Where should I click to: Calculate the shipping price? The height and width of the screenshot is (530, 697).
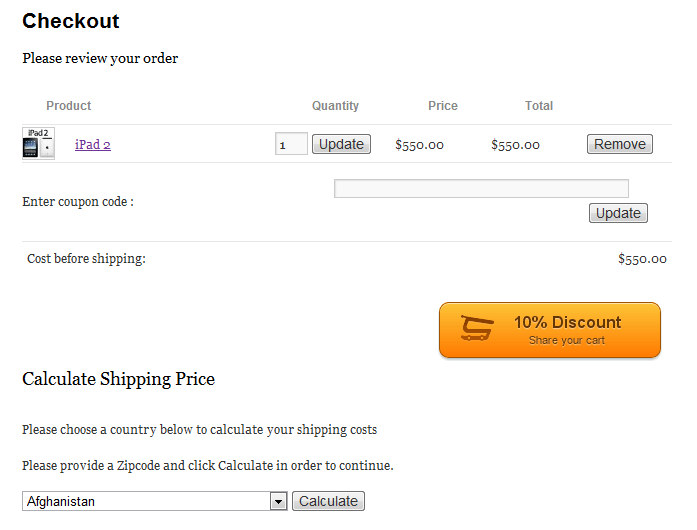point(328,501)
